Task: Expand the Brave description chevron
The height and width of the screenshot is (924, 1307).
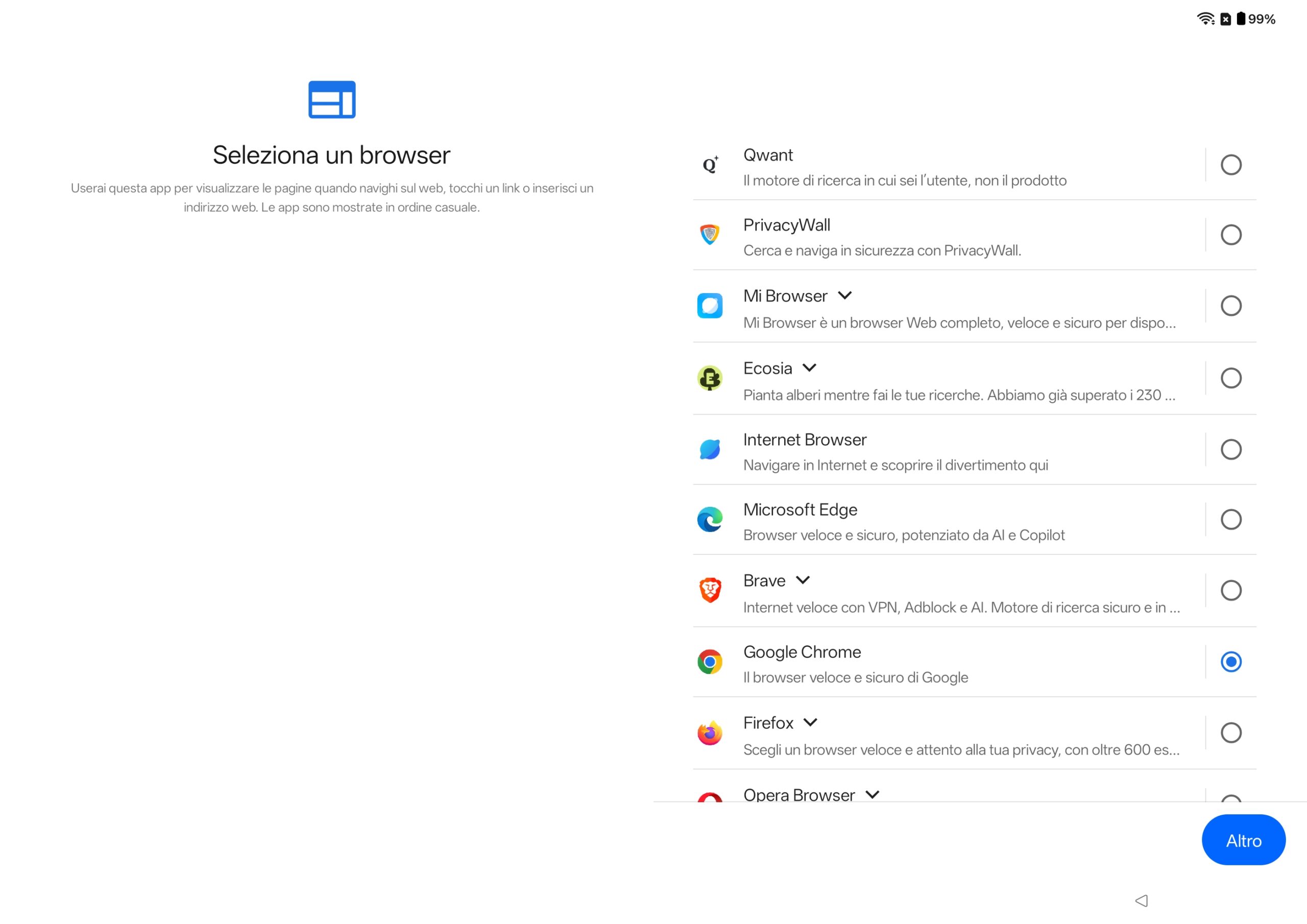Action: point(803,580)
